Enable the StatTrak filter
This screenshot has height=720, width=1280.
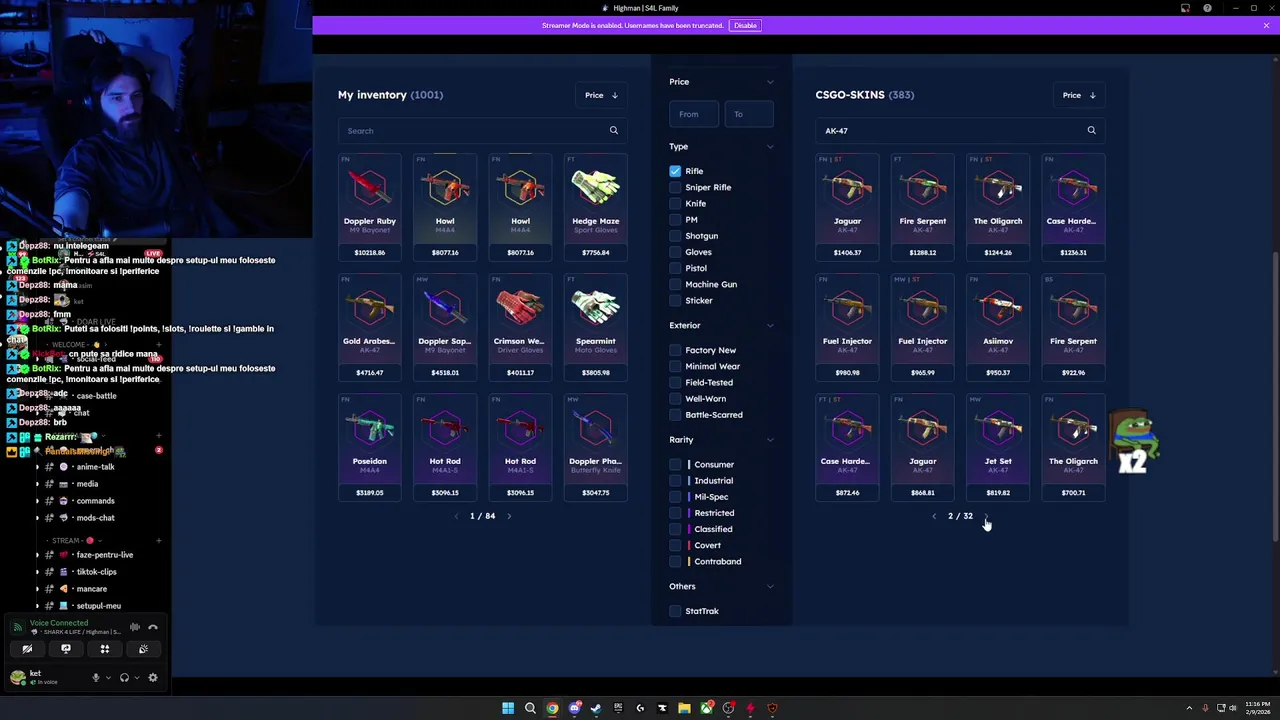click(x=675, y=611)
